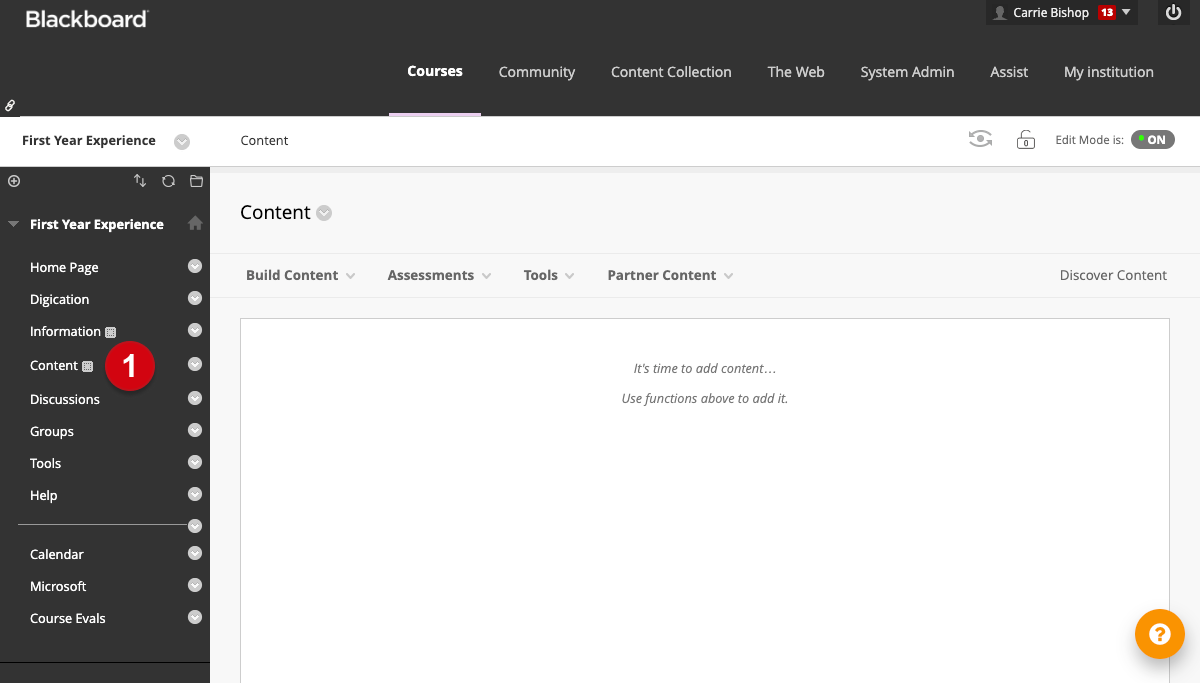Screen dimensions: 1200x683
Task: Open course files folder icon in sidebar
Action: coord(196,181)
